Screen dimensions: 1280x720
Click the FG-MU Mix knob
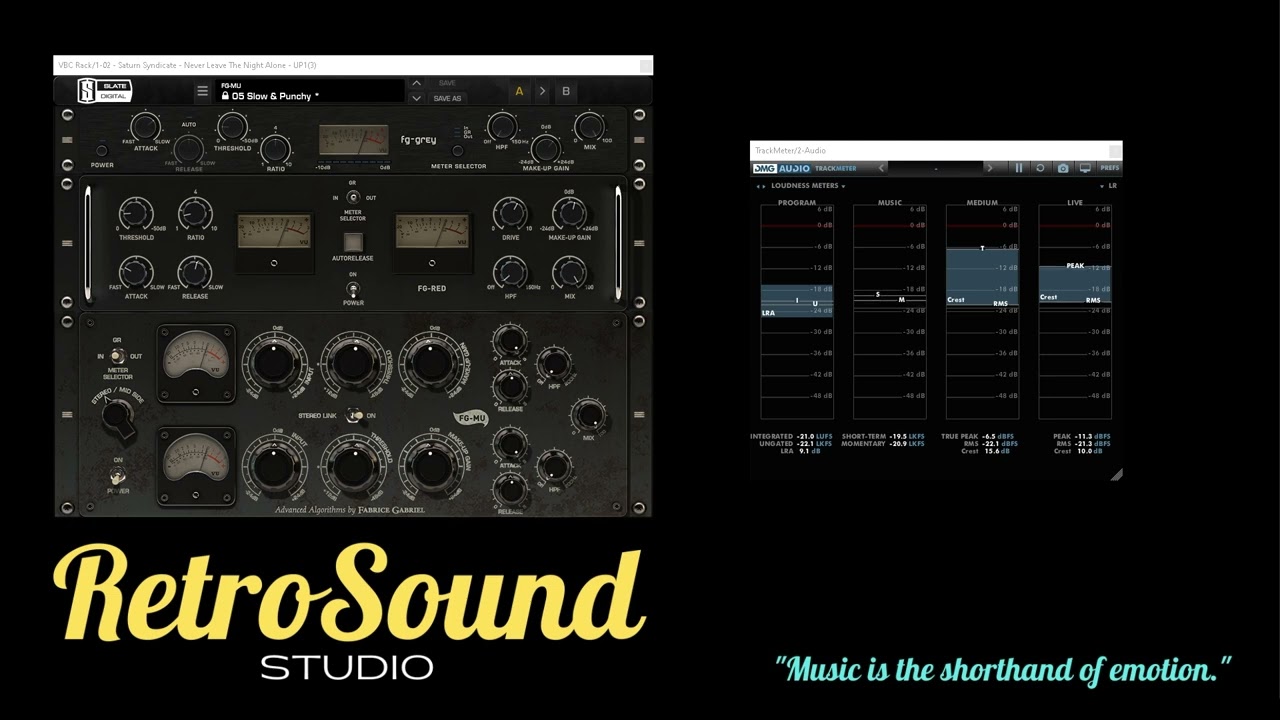click(x=588, y=415)
